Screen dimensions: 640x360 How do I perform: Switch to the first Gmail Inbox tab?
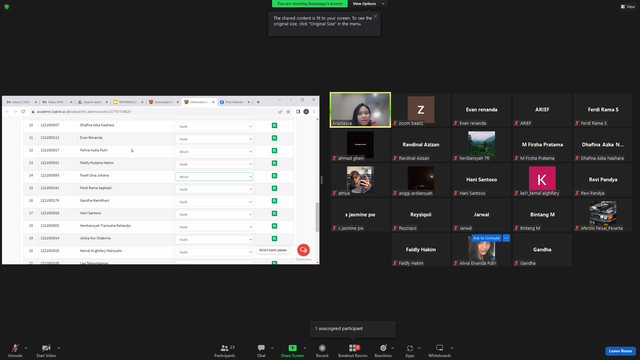coord(21,102)
